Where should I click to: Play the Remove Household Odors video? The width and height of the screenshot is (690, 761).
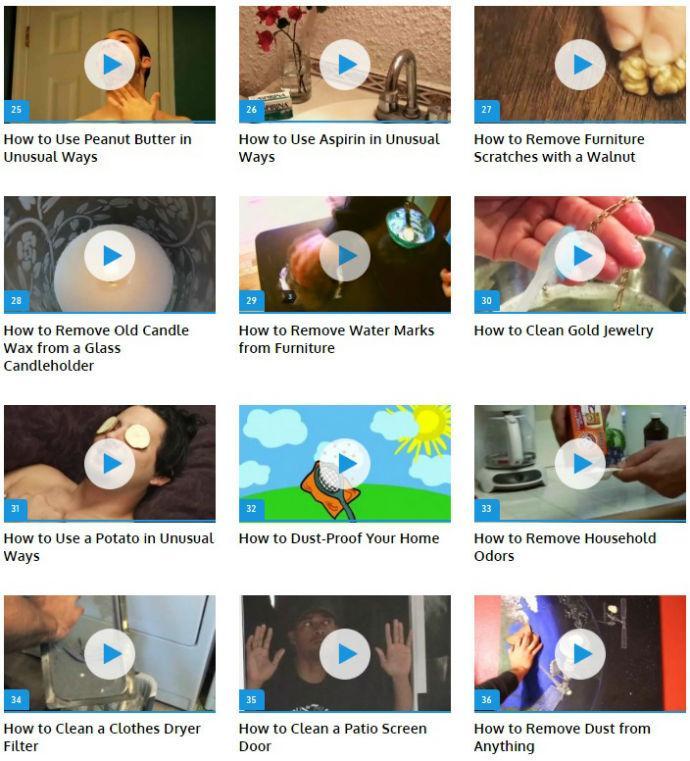tap(580, 464)
